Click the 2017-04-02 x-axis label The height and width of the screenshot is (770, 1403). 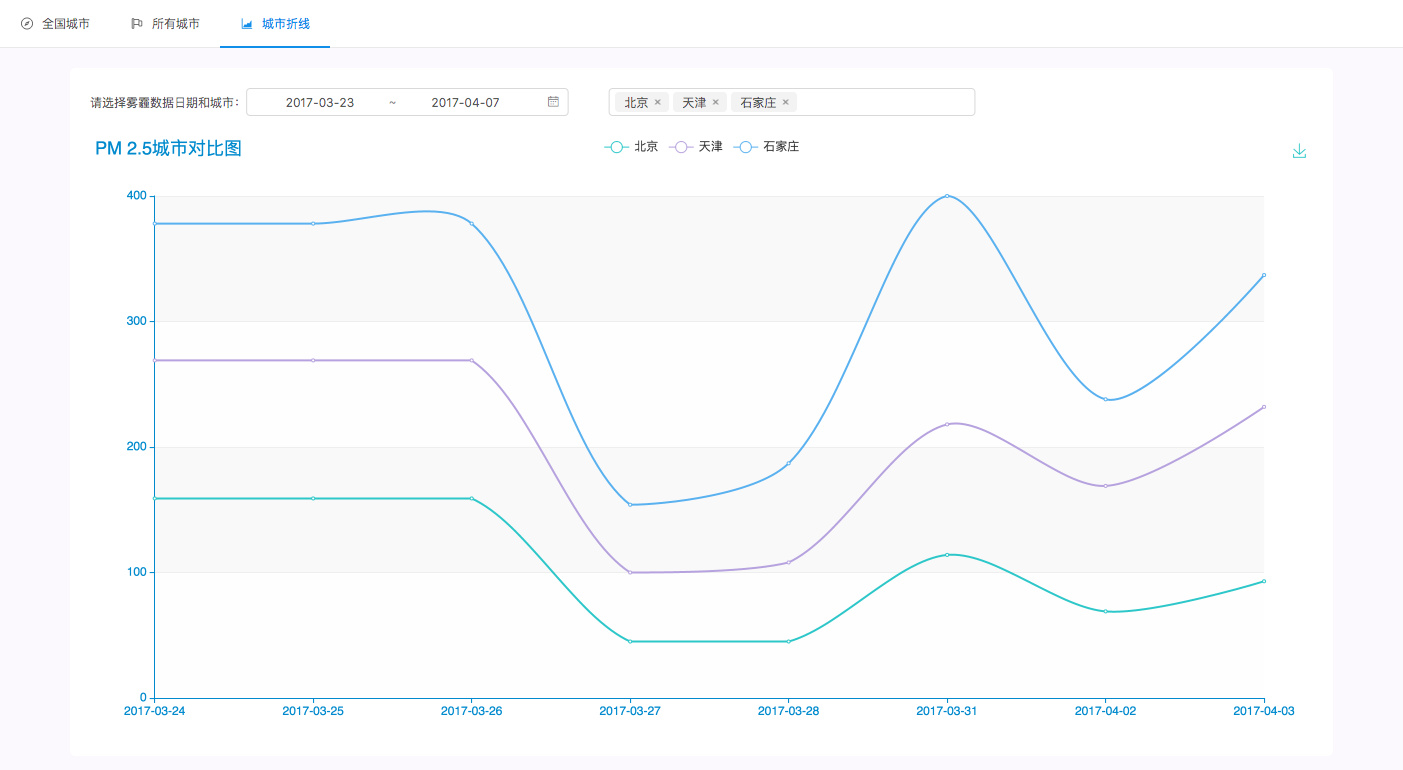click(1106, 711)
